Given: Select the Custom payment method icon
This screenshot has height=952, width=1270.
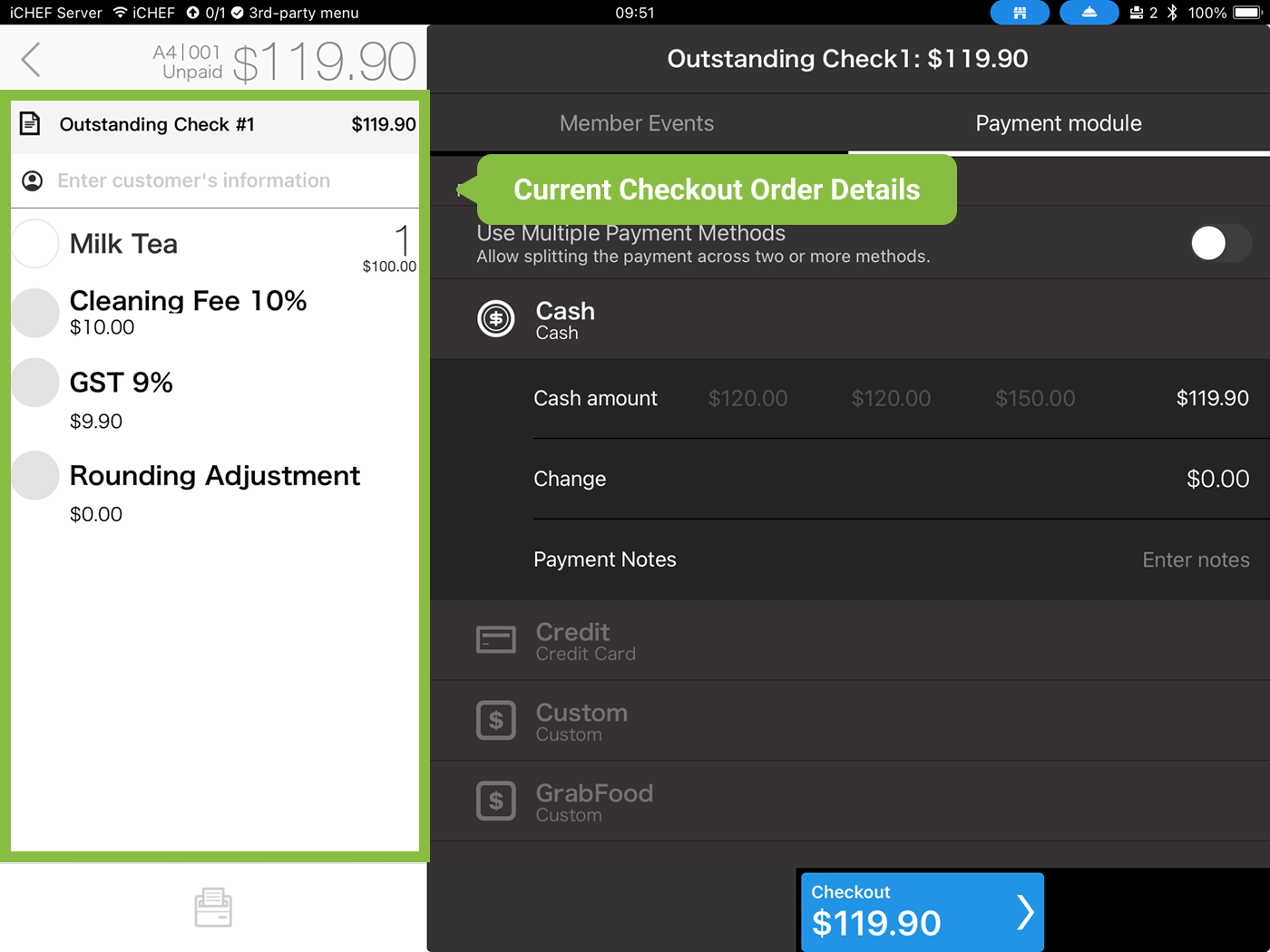Looking at the screenshot, I should [496, 721].
